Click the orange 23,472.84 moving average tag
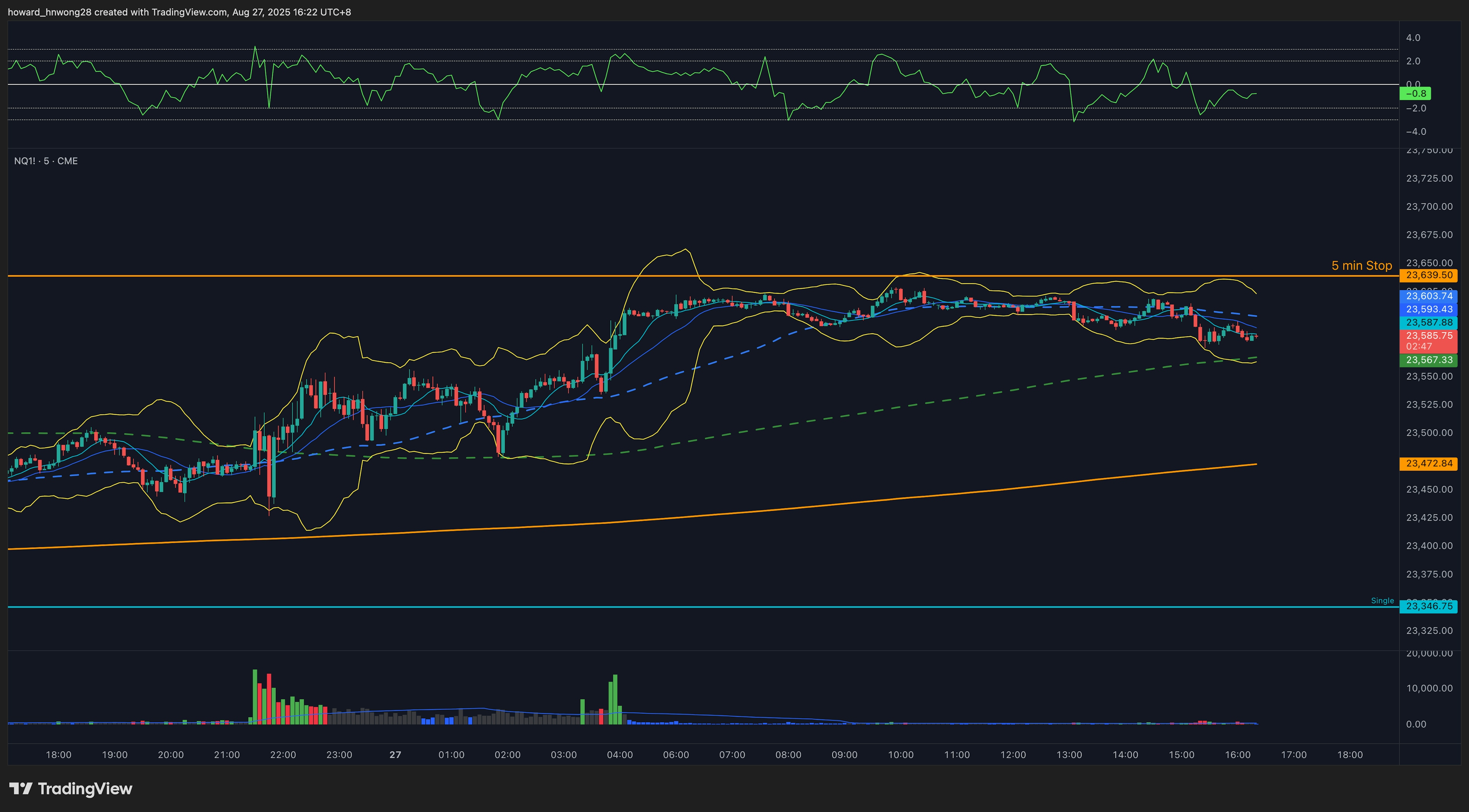 1429,464
